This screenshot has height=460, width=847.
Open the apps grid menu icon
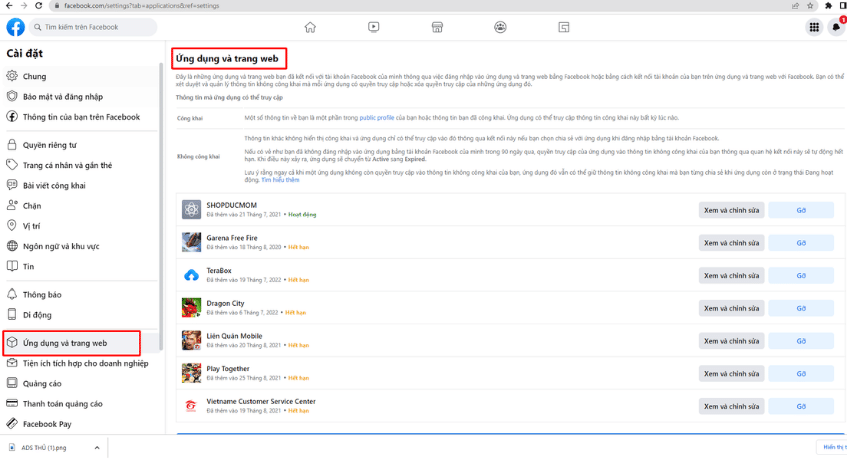pyautogui.click(x=814, y=27)
